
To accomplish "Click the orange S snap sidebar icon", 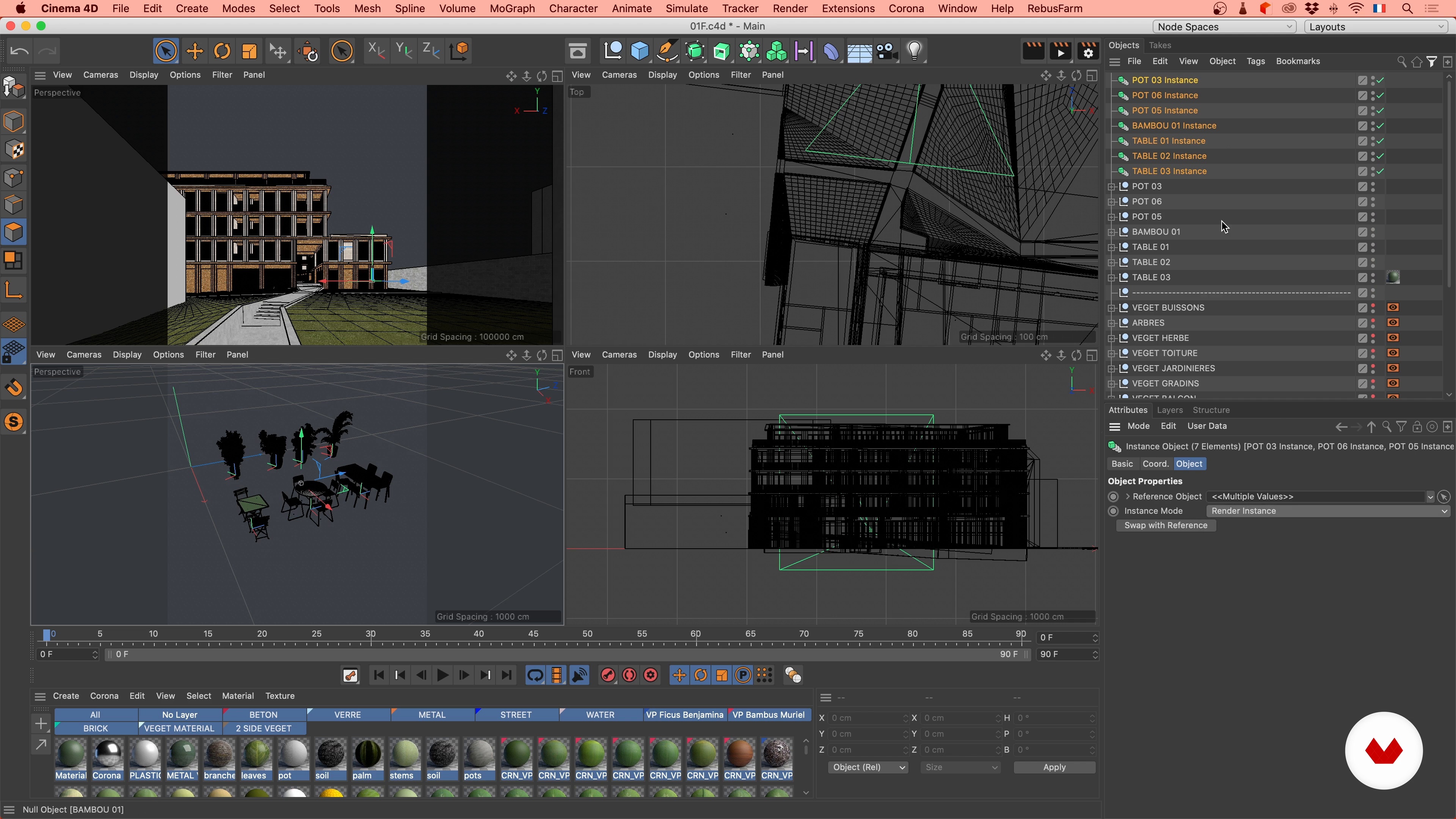I will [x=14, y=422].
